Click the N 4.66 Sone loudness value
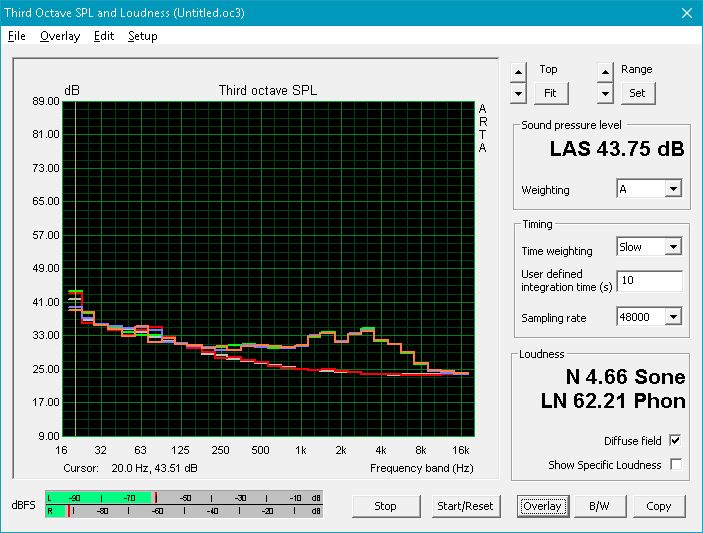The image size is (703, 533). [x=625, y=377]
